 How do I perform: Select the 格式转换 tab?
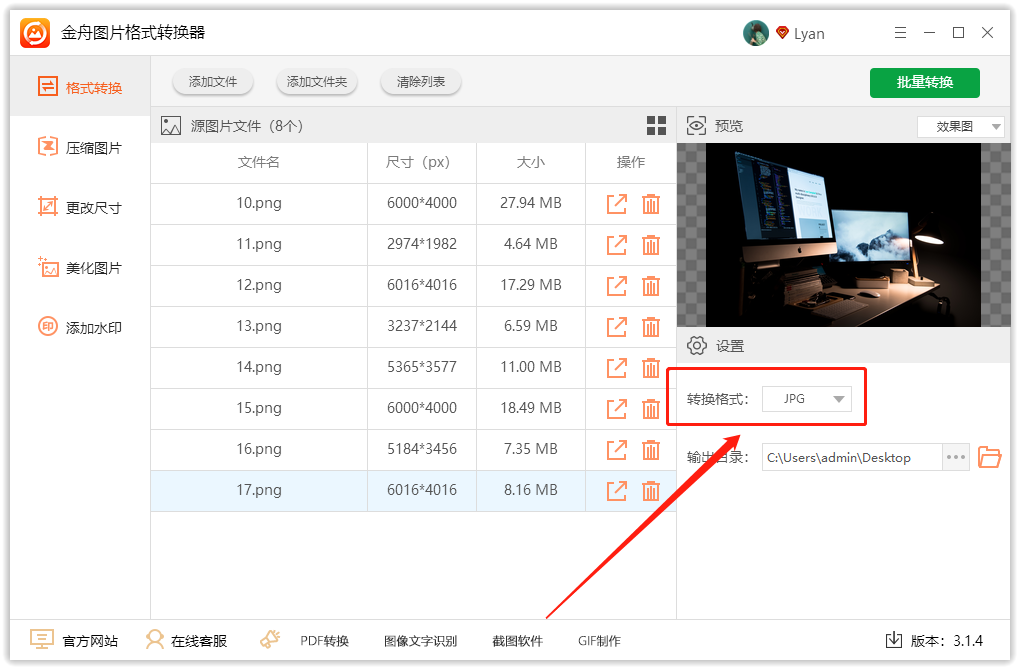pyautogui.click(x=80, y=87)
